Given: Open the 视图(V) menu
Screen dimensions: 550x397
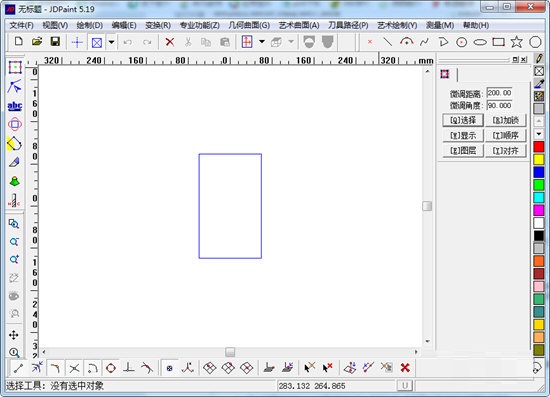Looking at the screenshot, I should (55, 25).
